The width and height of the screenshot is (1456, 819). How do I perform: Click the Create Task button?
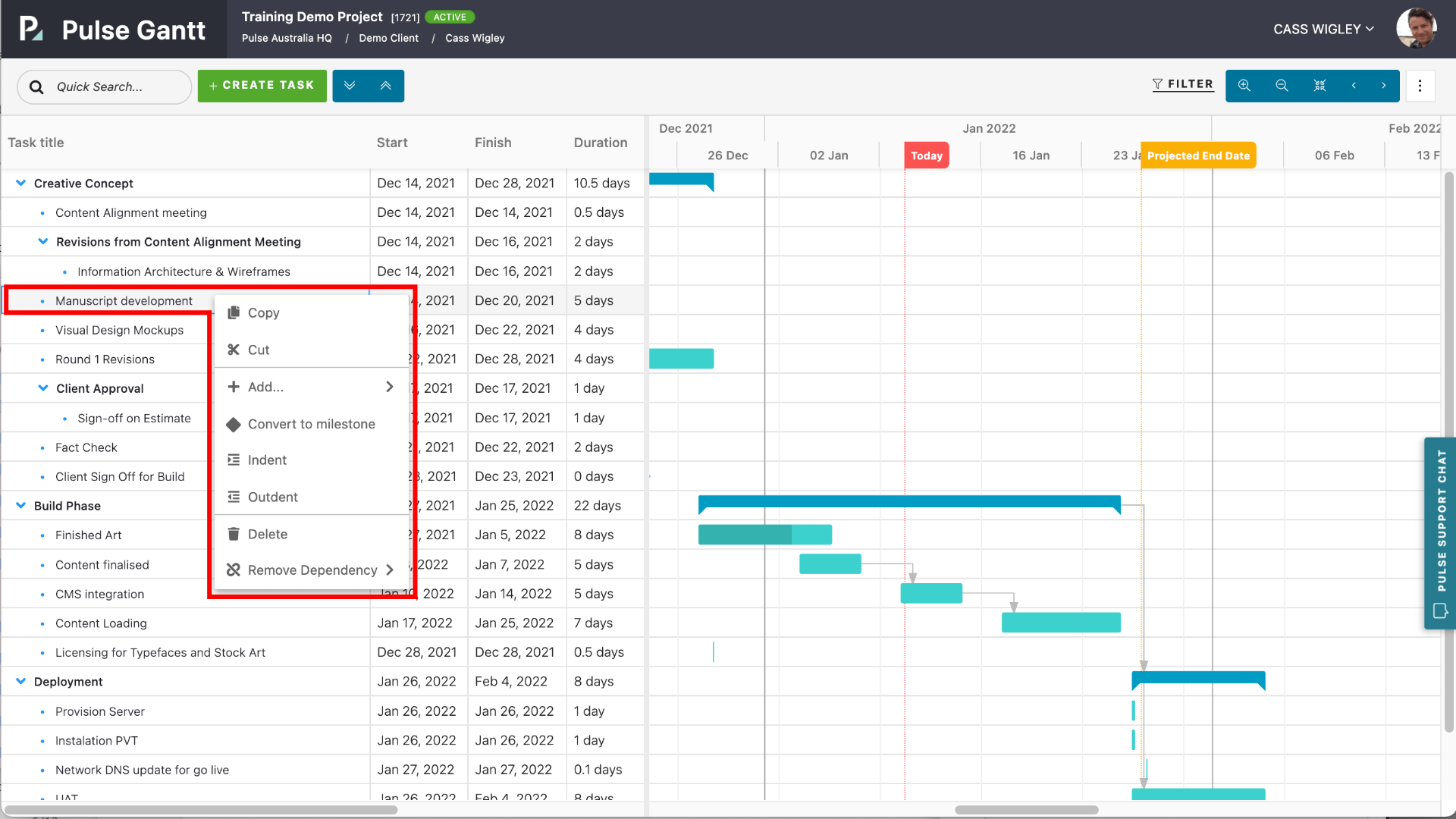click(x=262, y=85)
